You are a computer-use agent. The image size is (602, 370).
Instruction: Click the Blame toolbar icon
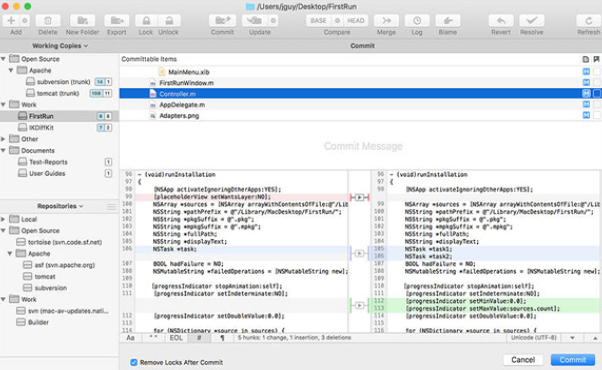pos(448,20)
